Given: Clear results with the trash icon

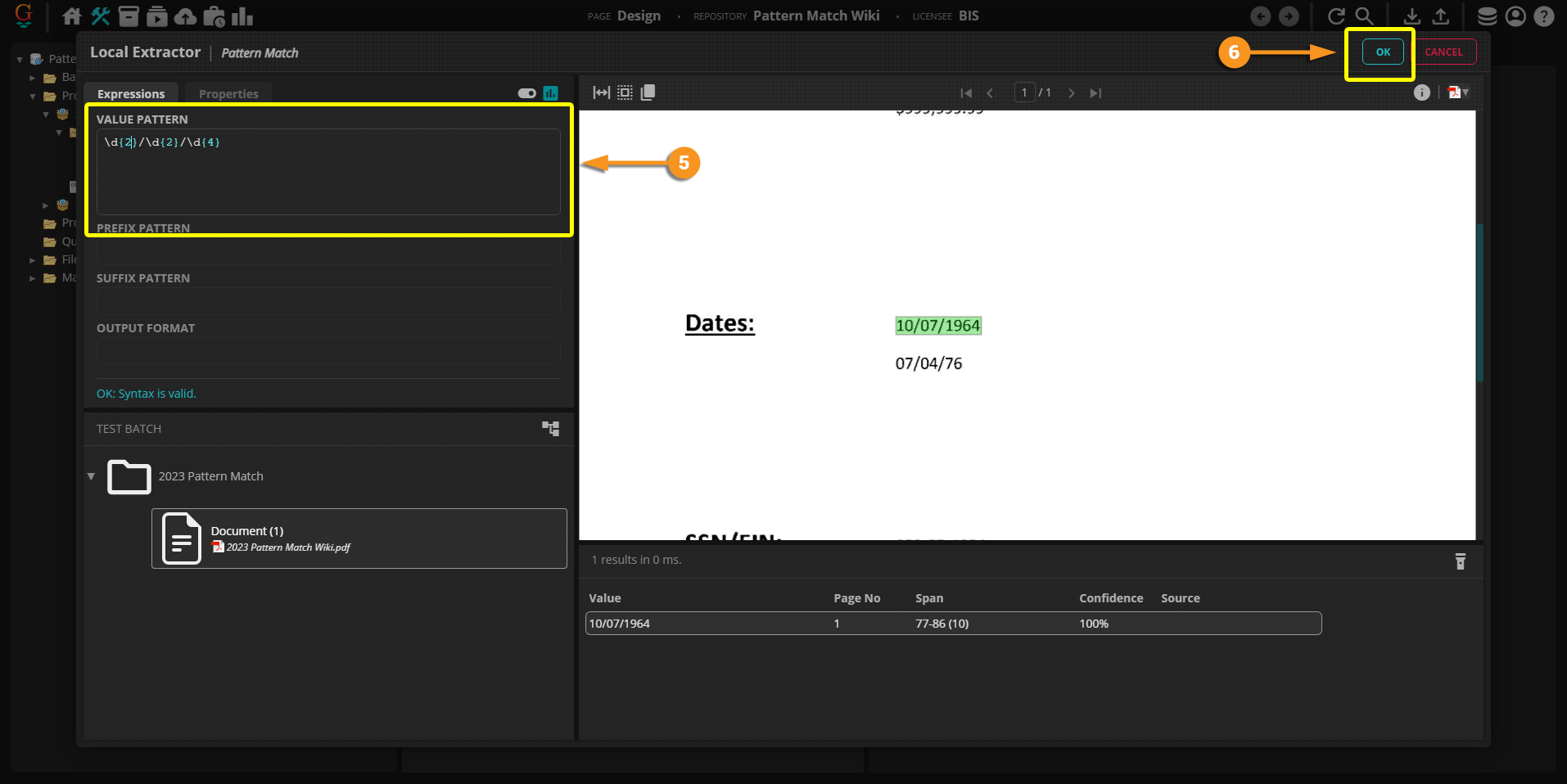Looking at the screenshot, I should point(1461,561).
